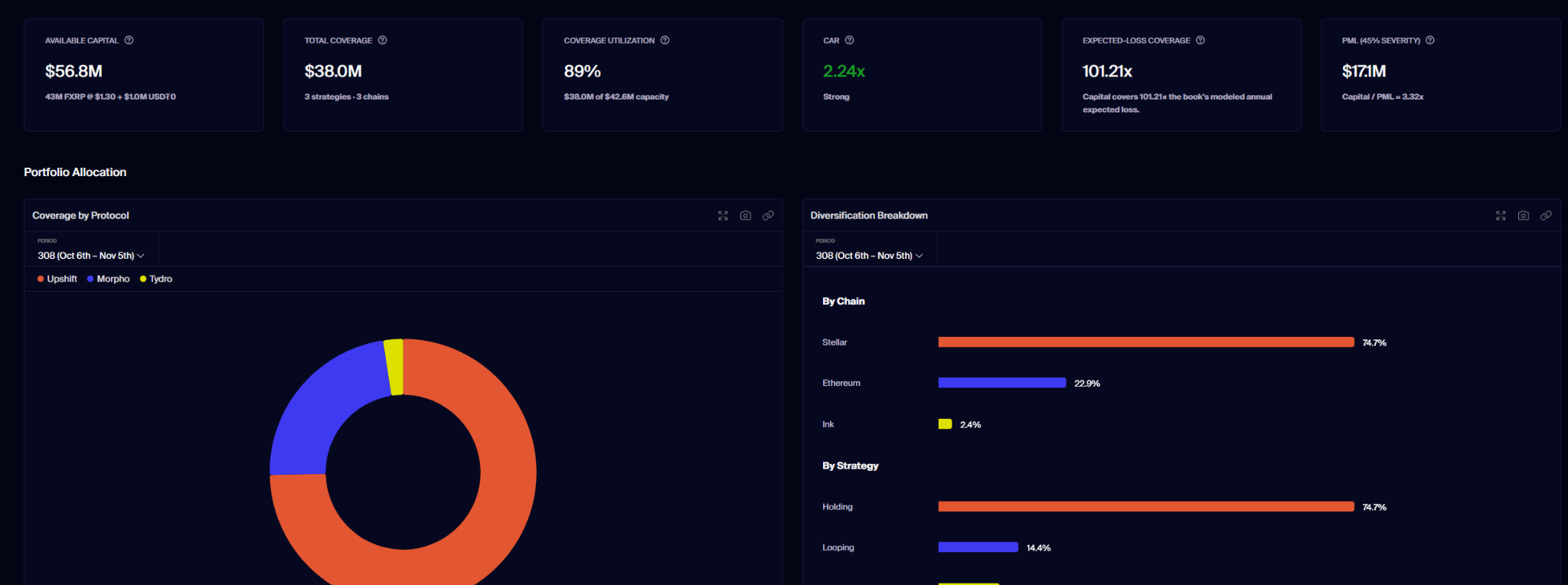This screenshot has height=585, width=1568.
Task: Expand Diversification Breakdown panel fullscreen
Action: coord(1501,216)
